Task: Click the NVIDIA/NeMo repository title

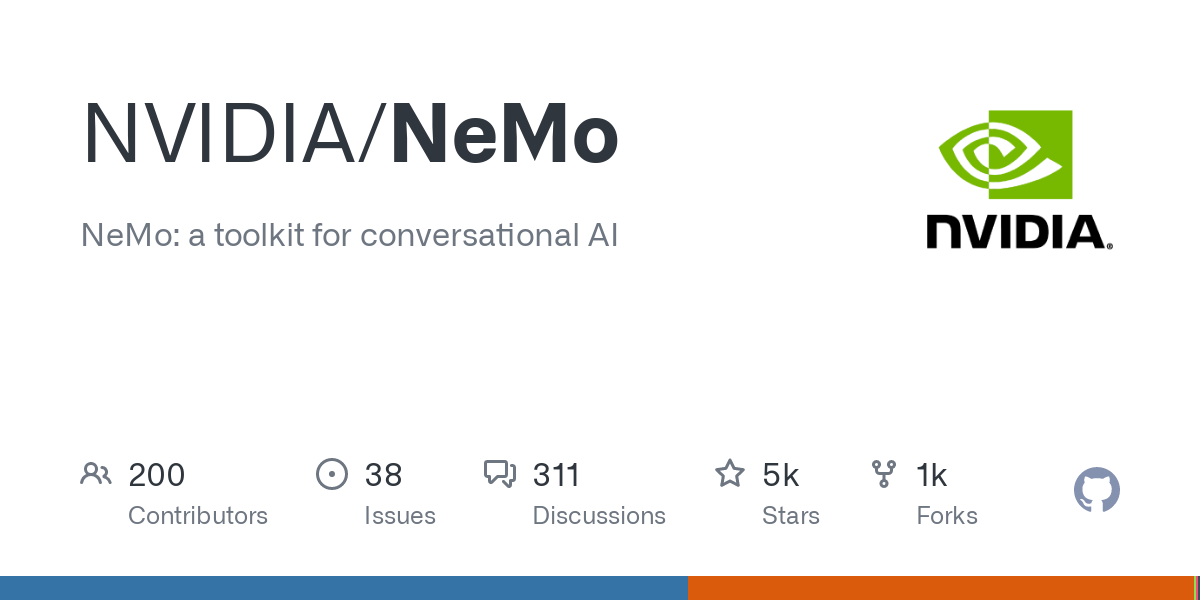Action: 350,136
